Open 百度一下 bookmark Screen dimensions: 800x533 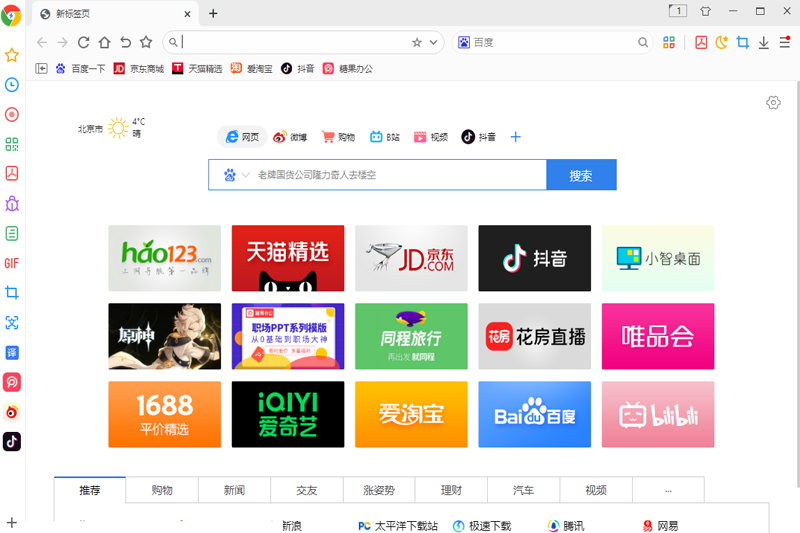(x=81, y=68)
